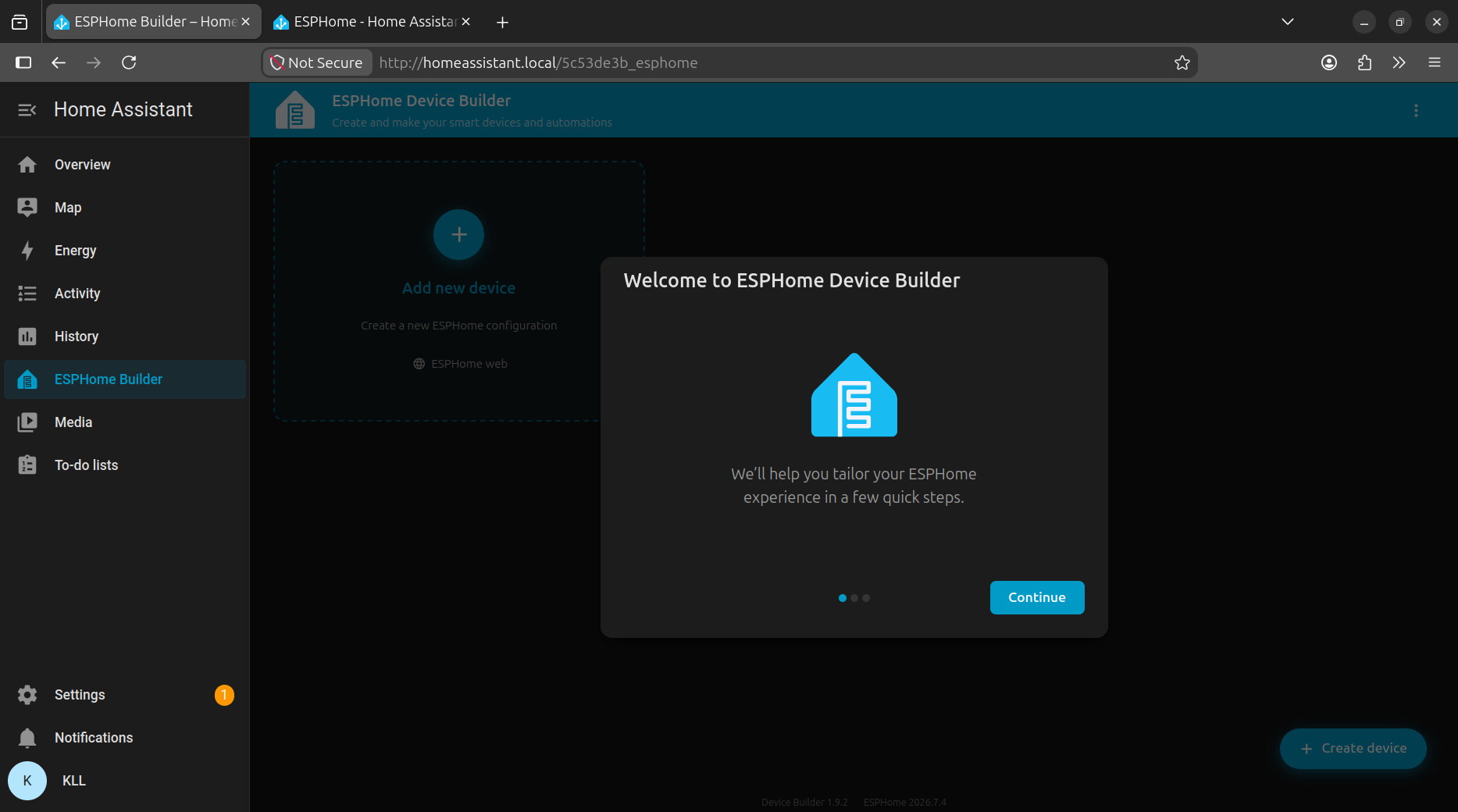Open the ESPHome web link
Screen dimensions: 1458x812
[x=461, y=364]
